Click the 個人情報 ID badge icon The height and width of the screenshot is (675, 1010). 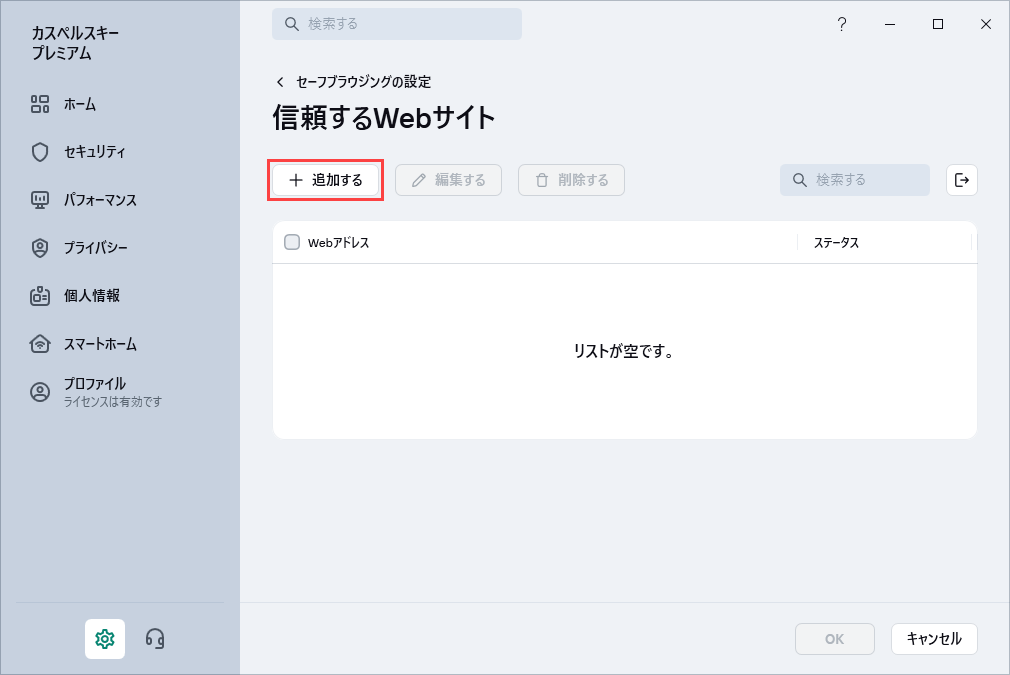pyautogui.click(x=40, y=296)
